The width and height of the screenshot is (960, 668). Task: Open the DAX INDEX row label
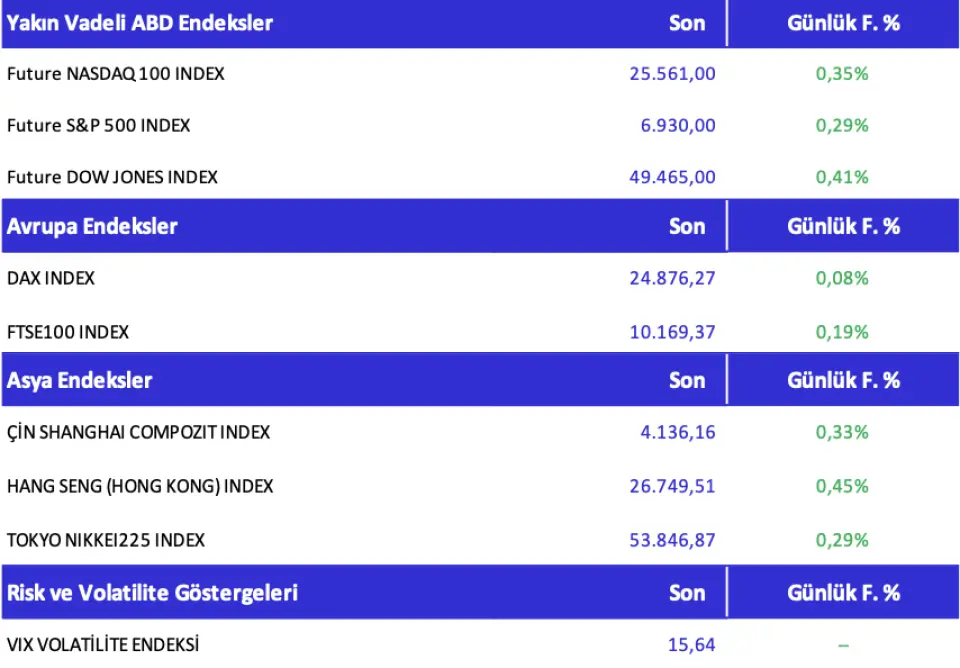pos(51,278)
